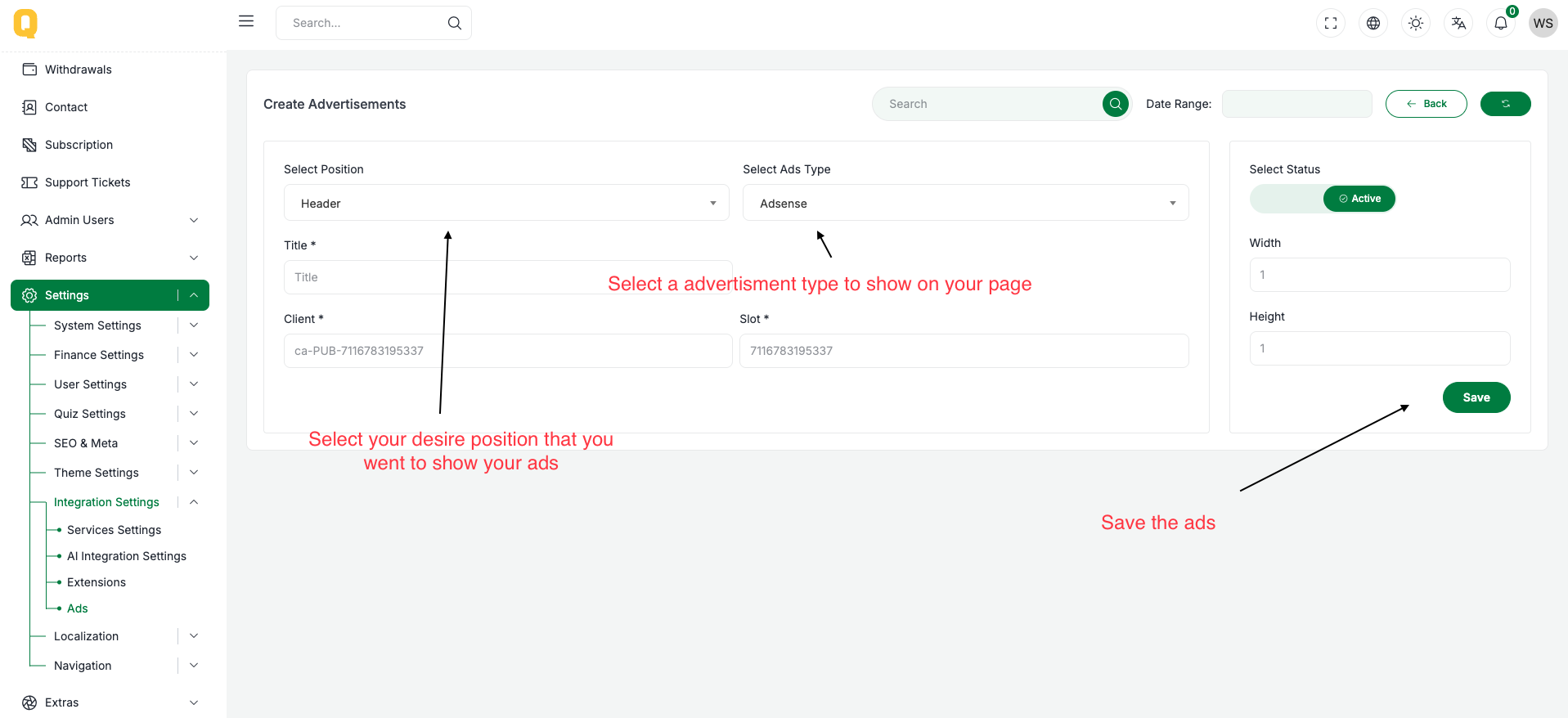Collapse the Integration Settings submenu
Image resolution: width=1568 pixels, height=718 pixels.
point(194,502)
